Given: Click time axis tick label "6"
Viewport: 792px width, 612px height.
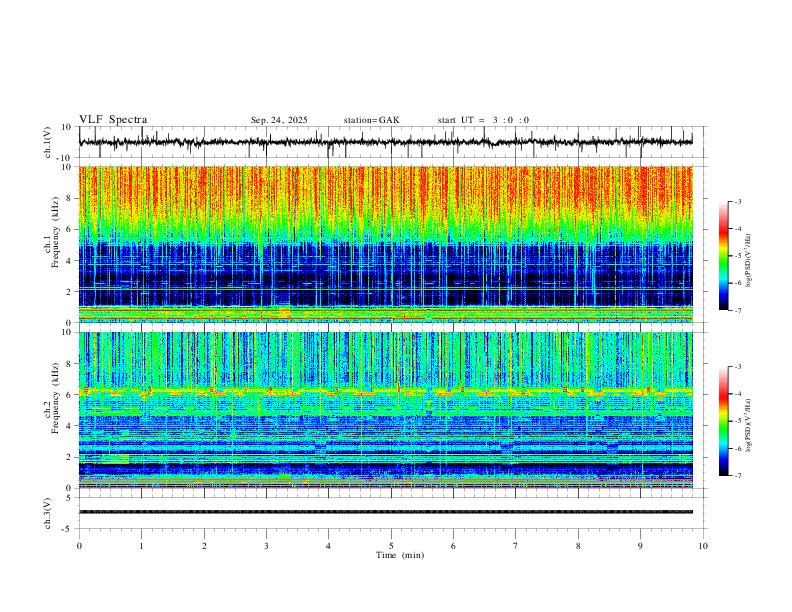Looking at the screenshot, I should point(453,546).
